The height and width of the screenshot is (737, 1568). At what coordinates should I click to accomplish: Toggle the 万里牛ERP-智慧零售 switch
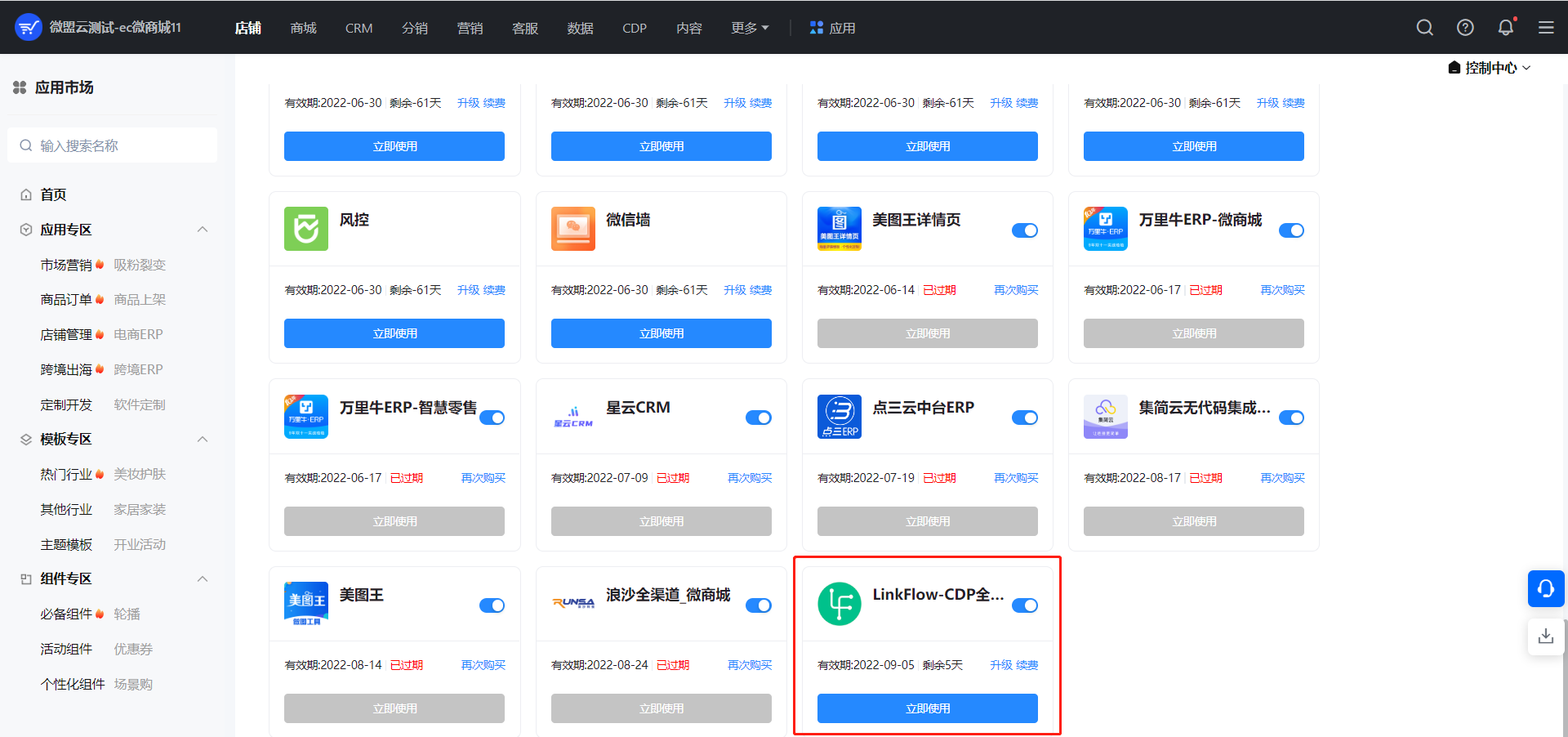point(492,418)
